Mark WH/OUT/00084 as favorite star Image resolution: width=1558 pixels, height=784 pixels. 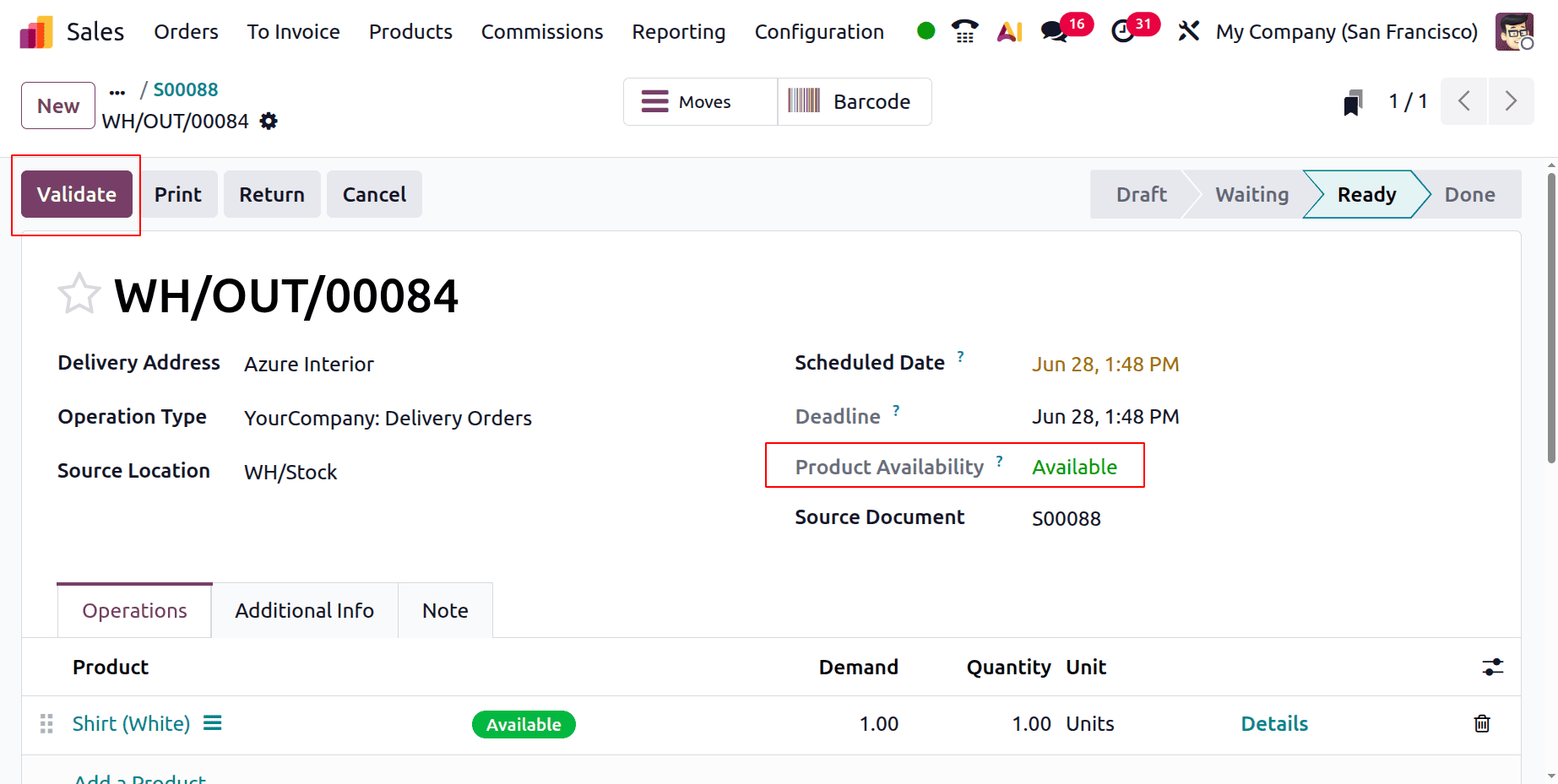(x=79, y=294)
